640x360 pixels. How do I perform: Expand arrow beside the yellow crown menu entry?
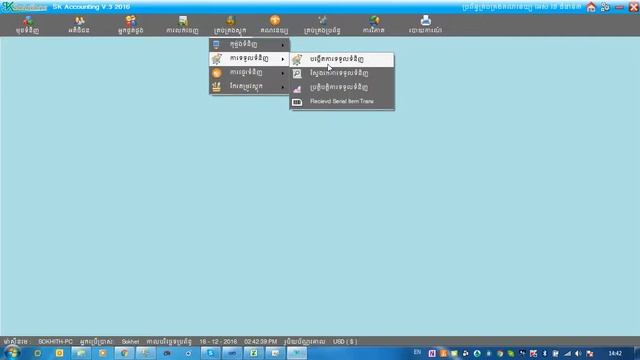click(x=283, y=87)
